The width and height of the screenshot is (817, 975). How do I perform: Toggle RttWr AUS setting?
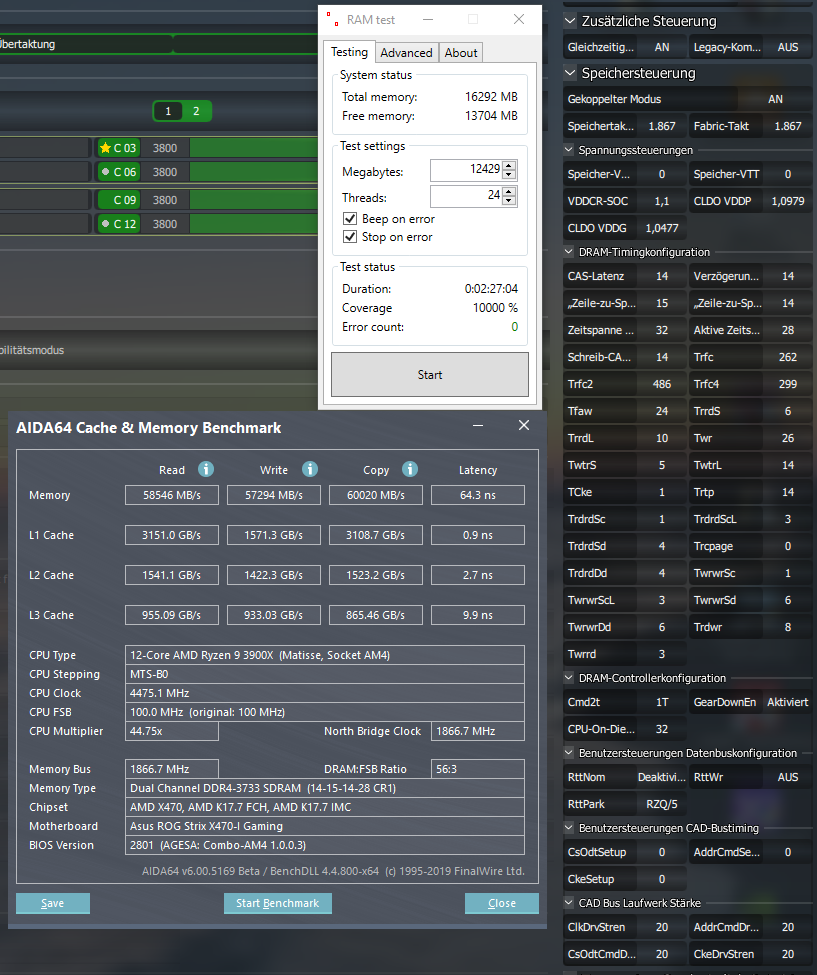coord(788,777)
